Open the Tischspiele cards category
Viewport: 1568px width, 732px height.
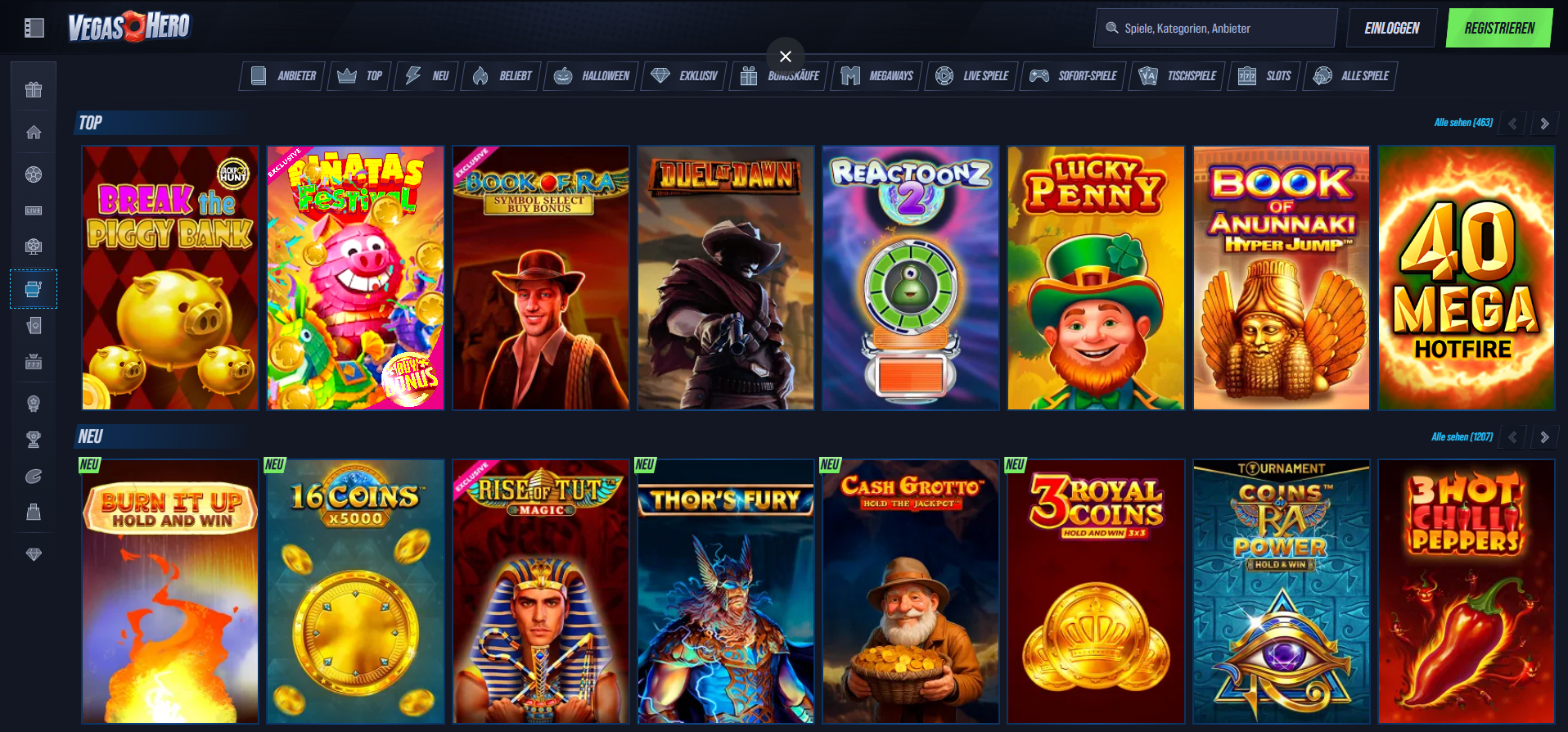[x=1177, y=76]
